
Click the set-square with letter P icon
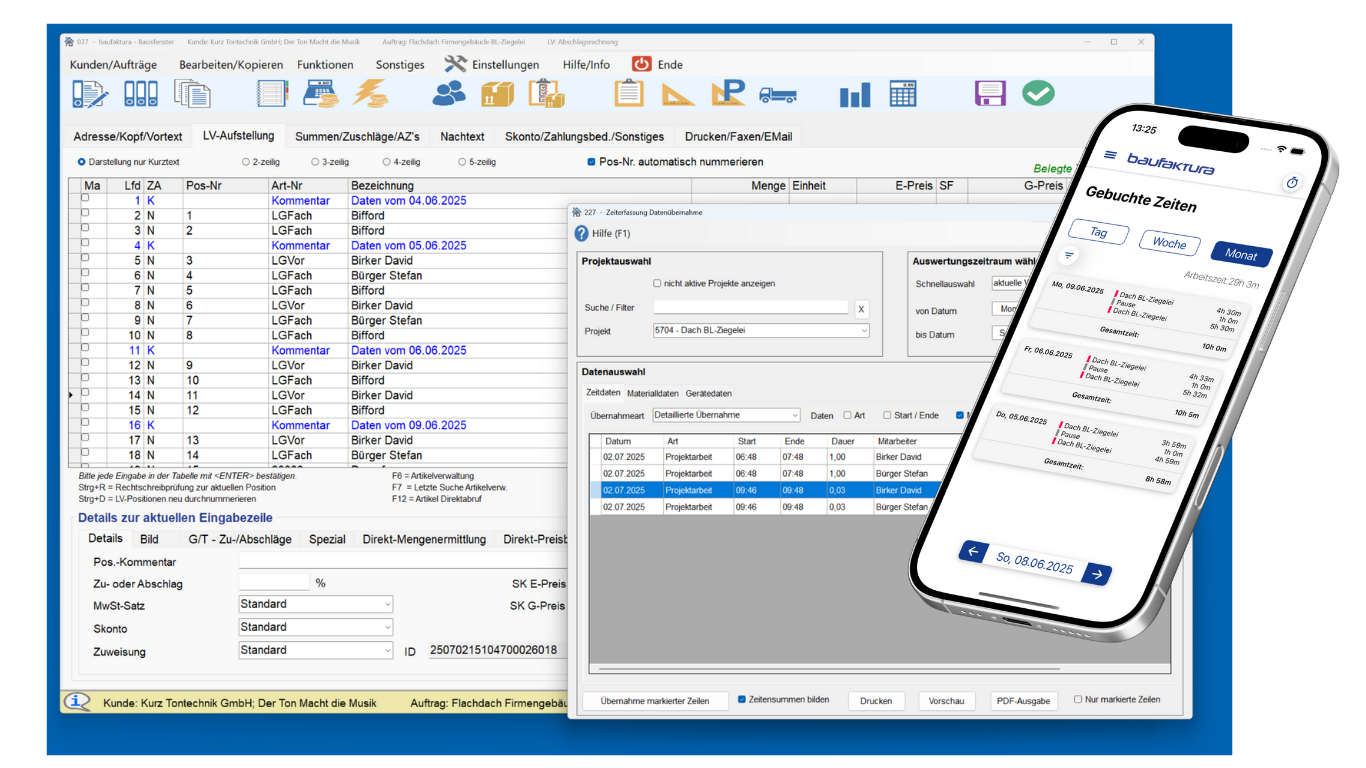tap(728, 93)
